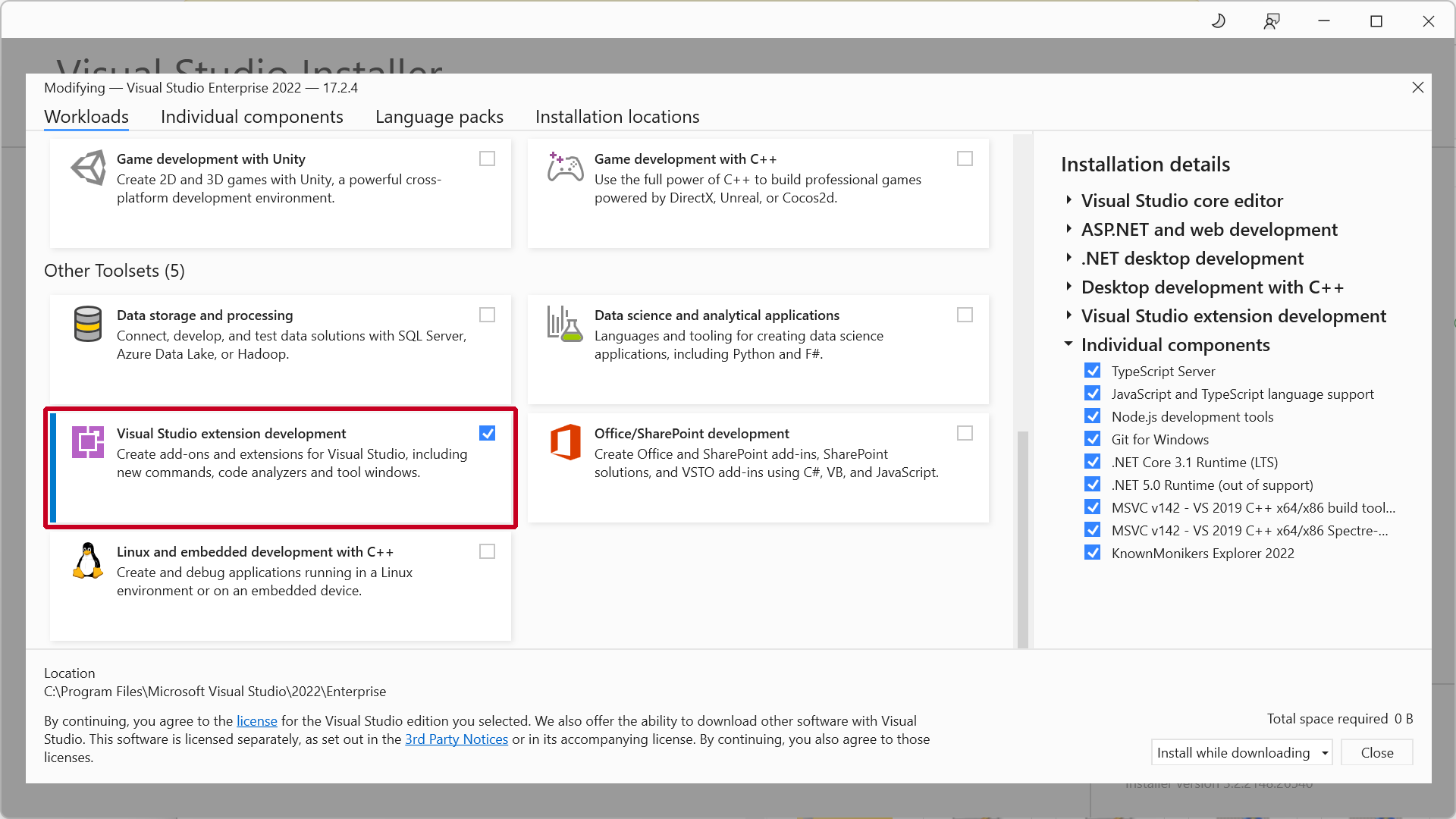Switch to Language packs tab
The width and height of the screenshot is (1456, 819).
439,117
